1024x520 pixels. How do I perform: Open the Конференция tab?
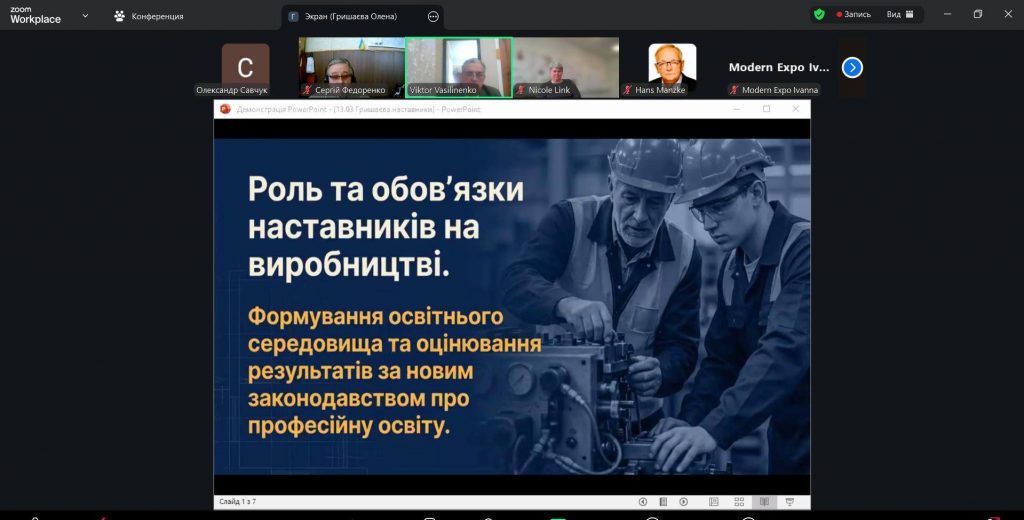[x=149, y=16]
